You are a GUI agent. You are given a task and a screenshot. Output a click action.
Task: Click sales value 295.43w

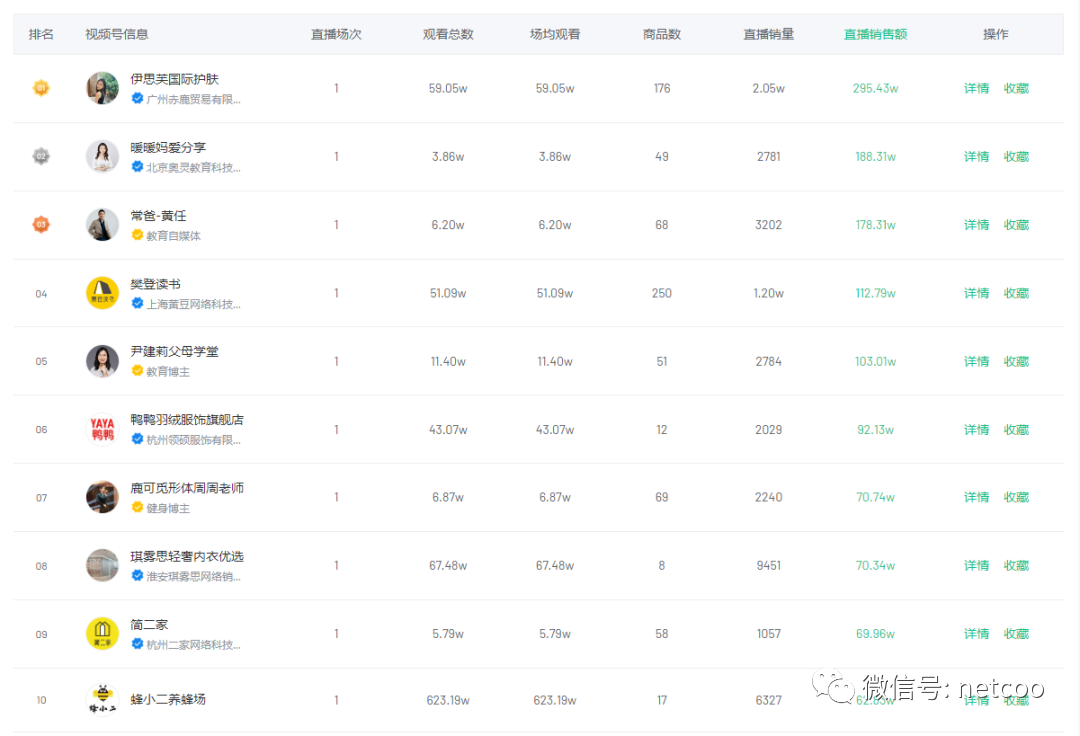875,88
